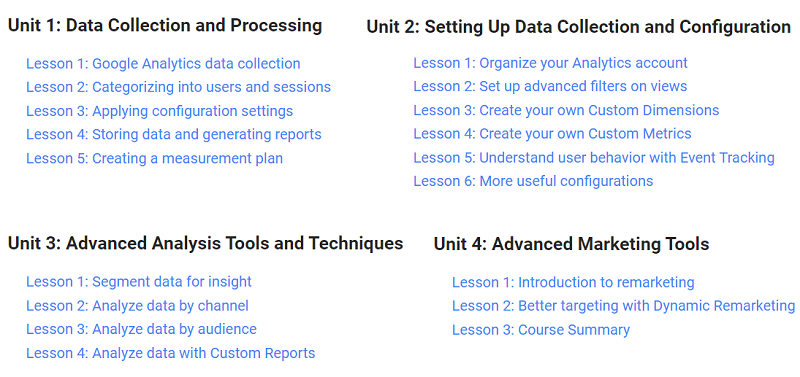Click Unit 1: Data Collection and Processing heading
This screenshot has height=377, width=800.
pyautogui.click(x=165, y=26)
